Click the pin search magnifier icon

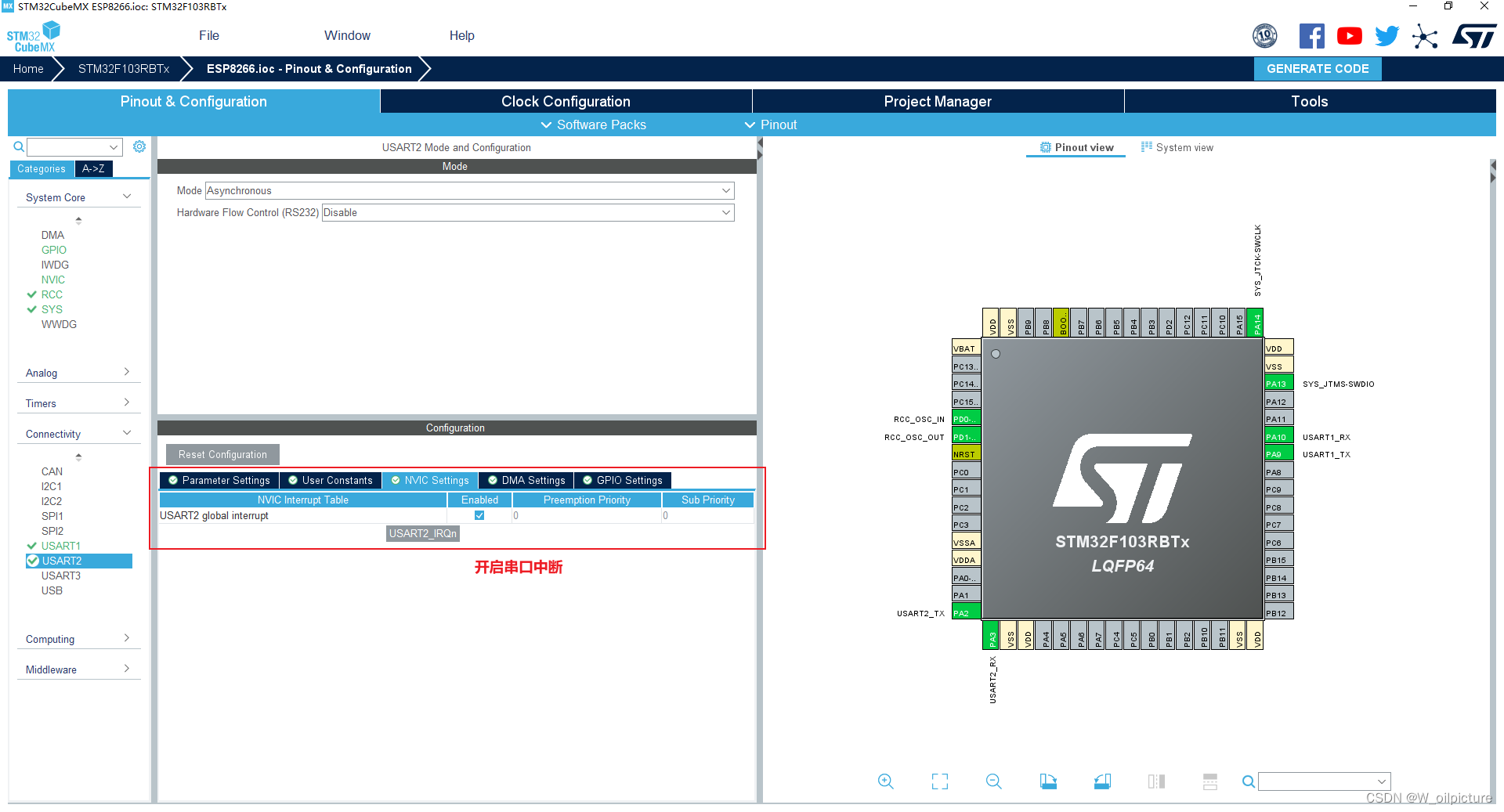pos(1249,781)
